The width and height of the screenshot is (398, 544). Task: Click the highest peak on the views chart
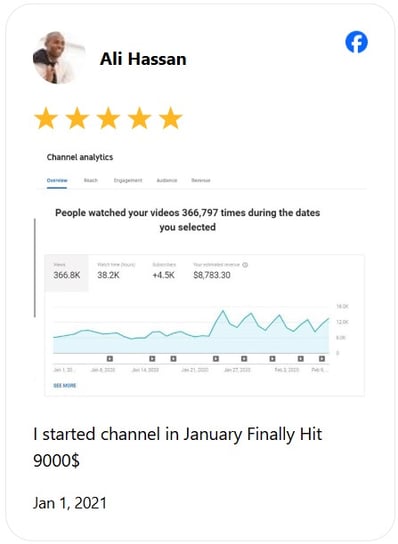point(223,311)
